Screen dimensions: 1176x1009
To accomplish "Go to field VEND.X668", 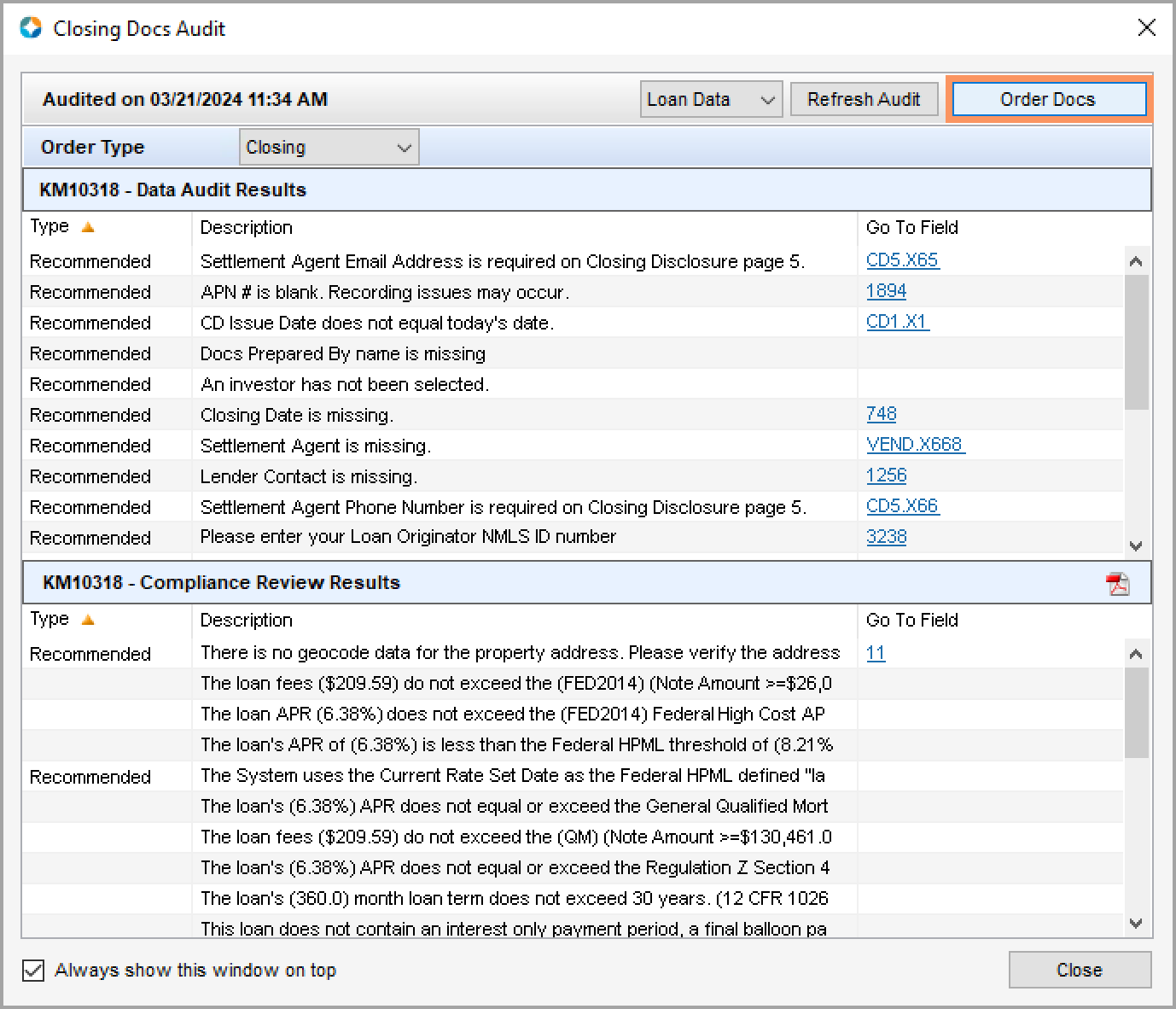I will tap(915, 445).
